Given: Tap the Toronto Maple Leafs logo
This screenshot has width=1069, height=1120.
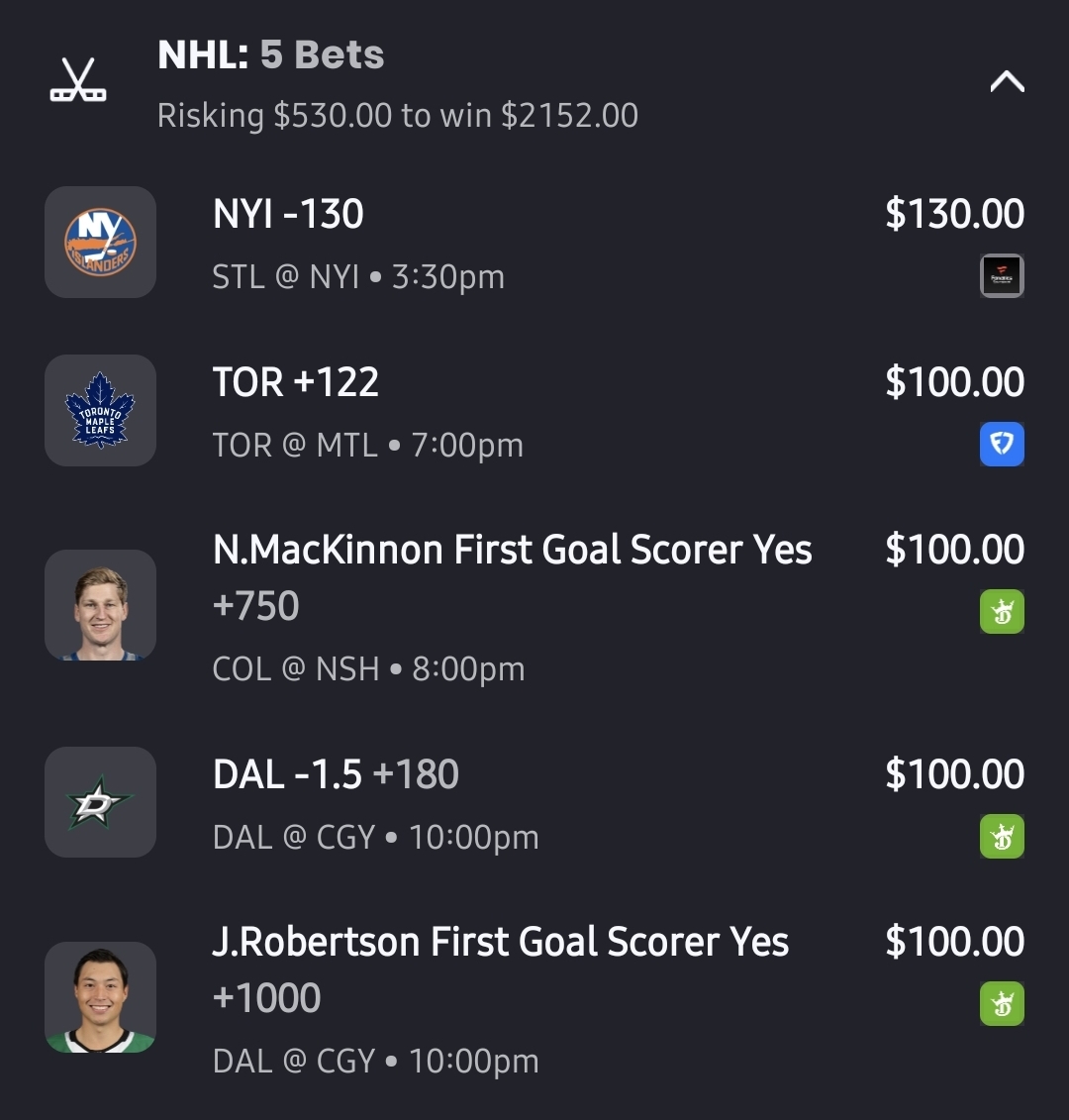Looking at the screenshot, I should point(100,410).
